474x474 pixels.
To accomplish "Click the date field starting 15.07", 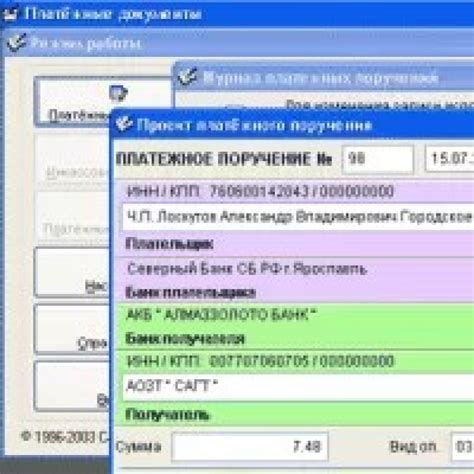I will point(450,159).
